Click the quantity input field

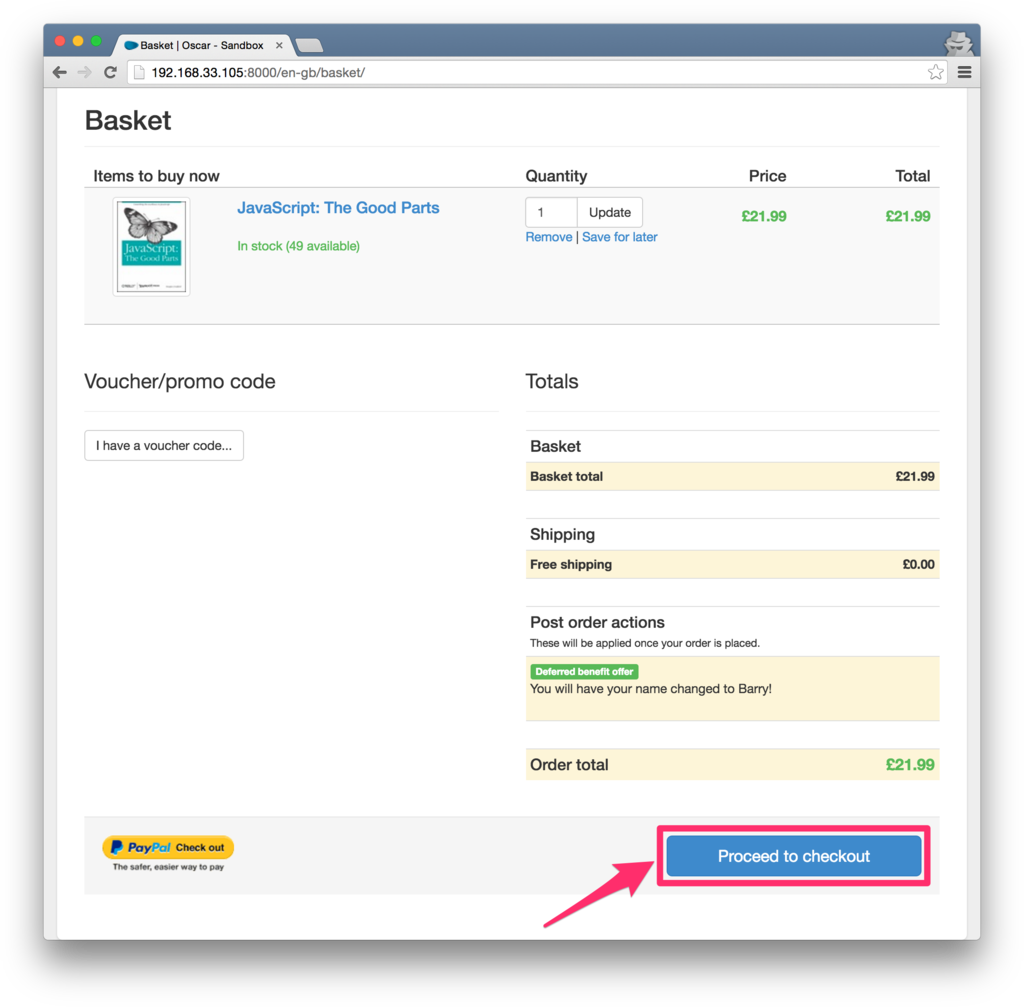click(x=551, y=212)
